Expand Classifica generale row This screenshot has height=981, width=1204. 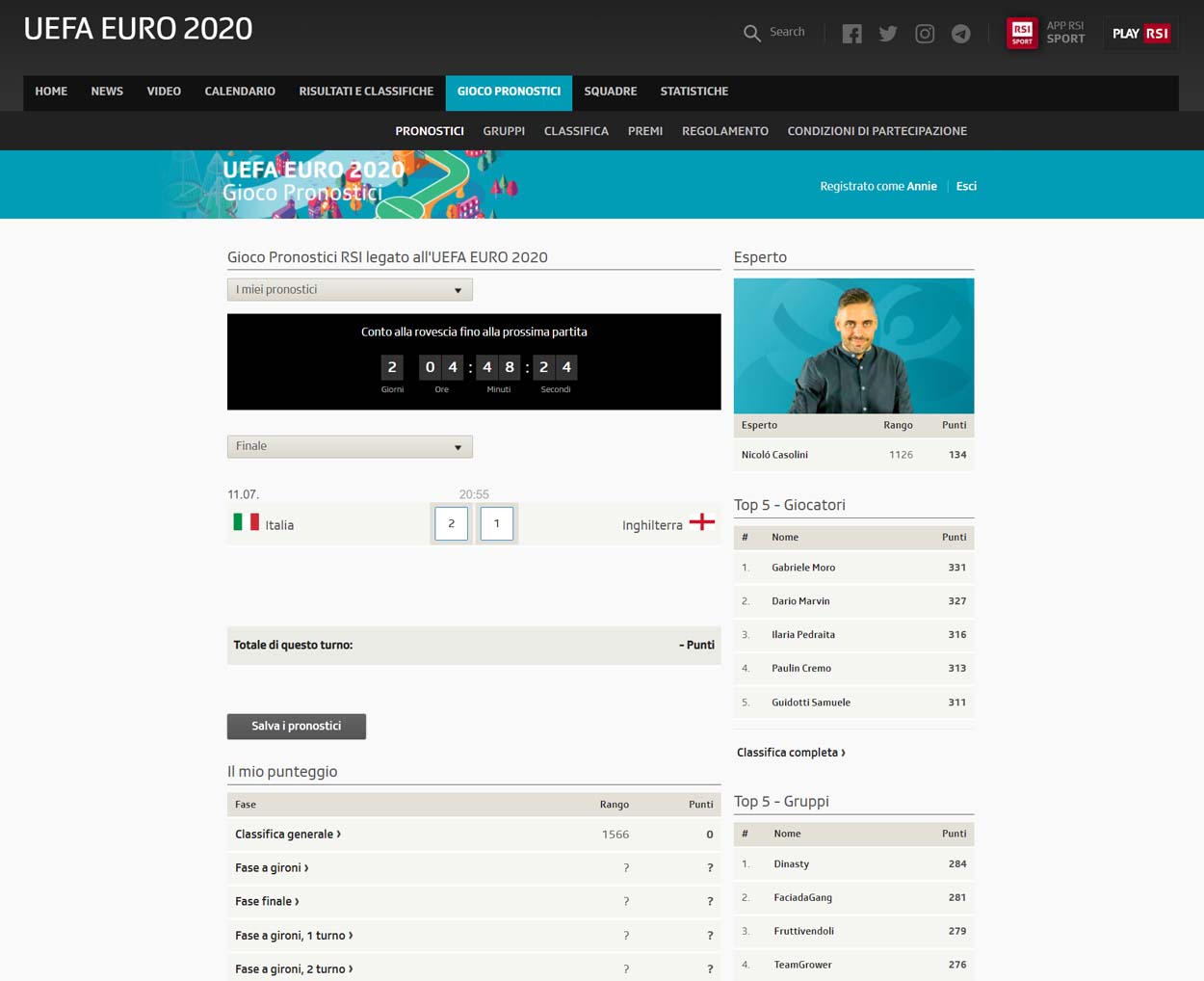474,835
